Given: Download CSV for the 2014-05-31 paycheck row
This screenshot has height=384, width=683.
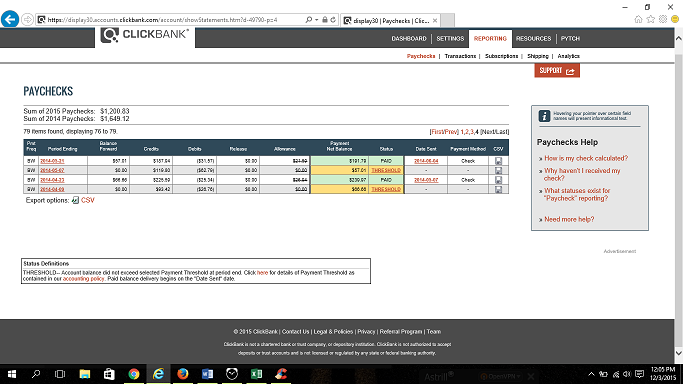Looking at the screenshot, I should tap(498, 161).
